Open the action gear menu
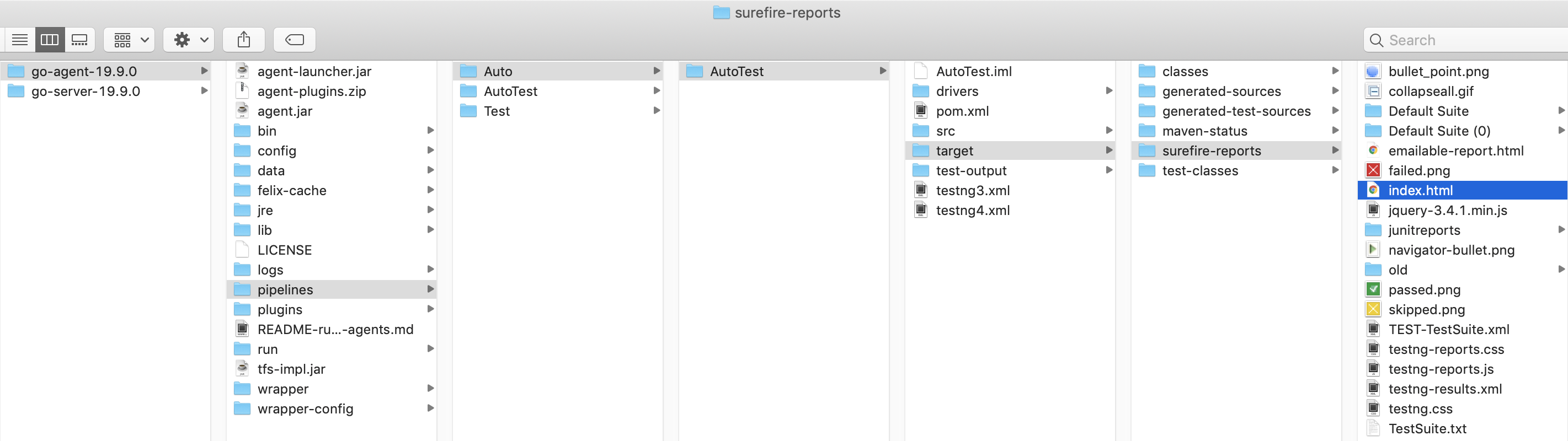 pyautogui.click(x=189, y=40)
